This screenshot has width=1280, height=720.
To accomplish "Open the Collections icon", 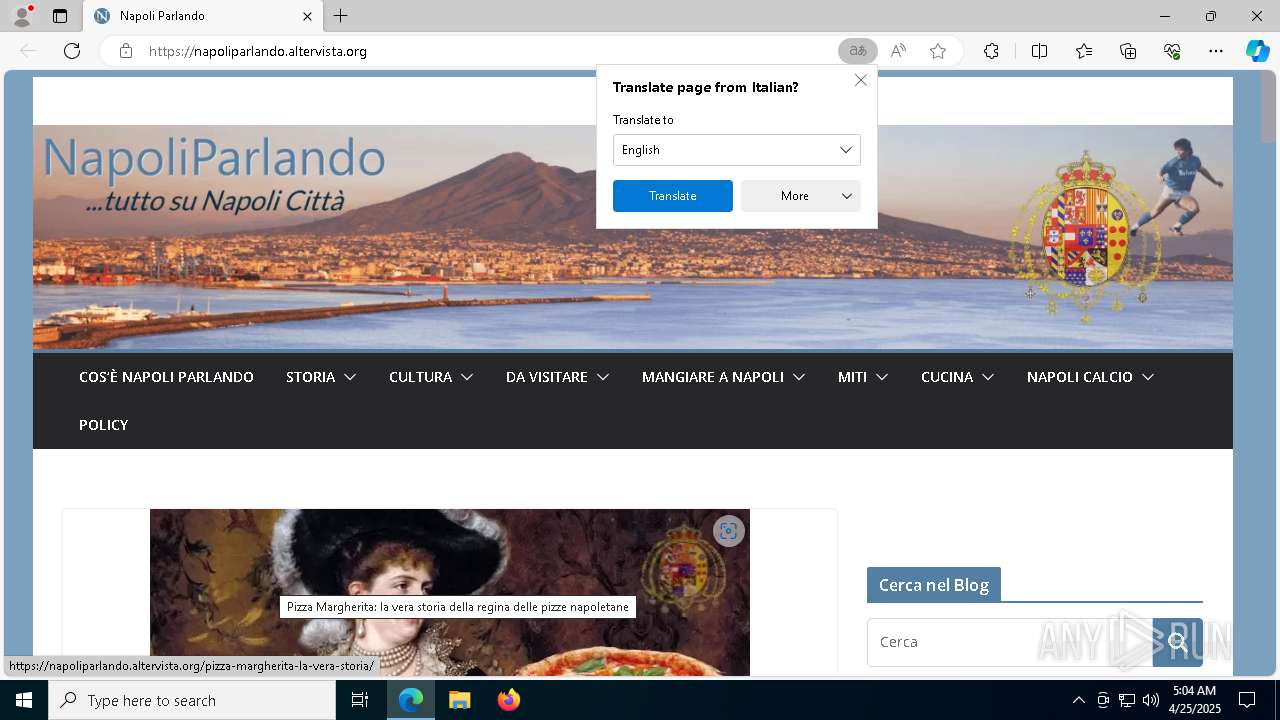I will coord(1128,51).
